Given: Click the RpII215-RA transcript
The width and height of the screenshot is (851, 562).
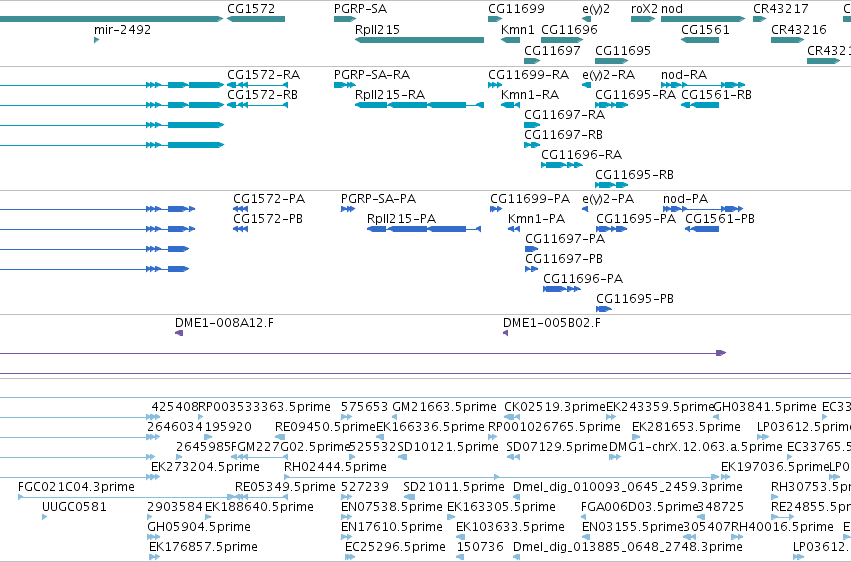Looking at the screenshot, I should (x=419, y=105).
